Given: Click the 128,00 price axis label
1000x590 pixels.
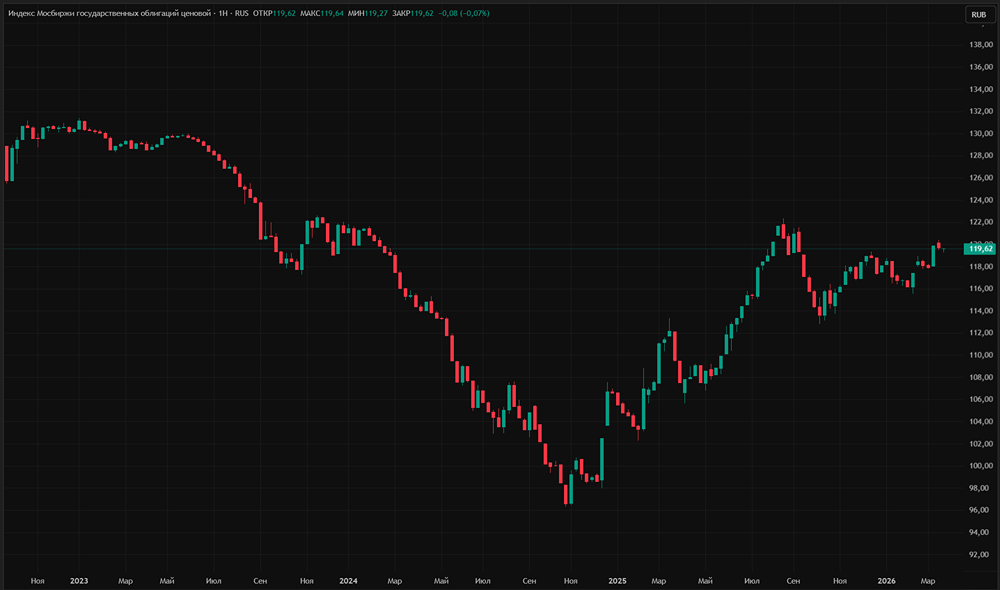Looking at the screenshot, I should (981, 156).
